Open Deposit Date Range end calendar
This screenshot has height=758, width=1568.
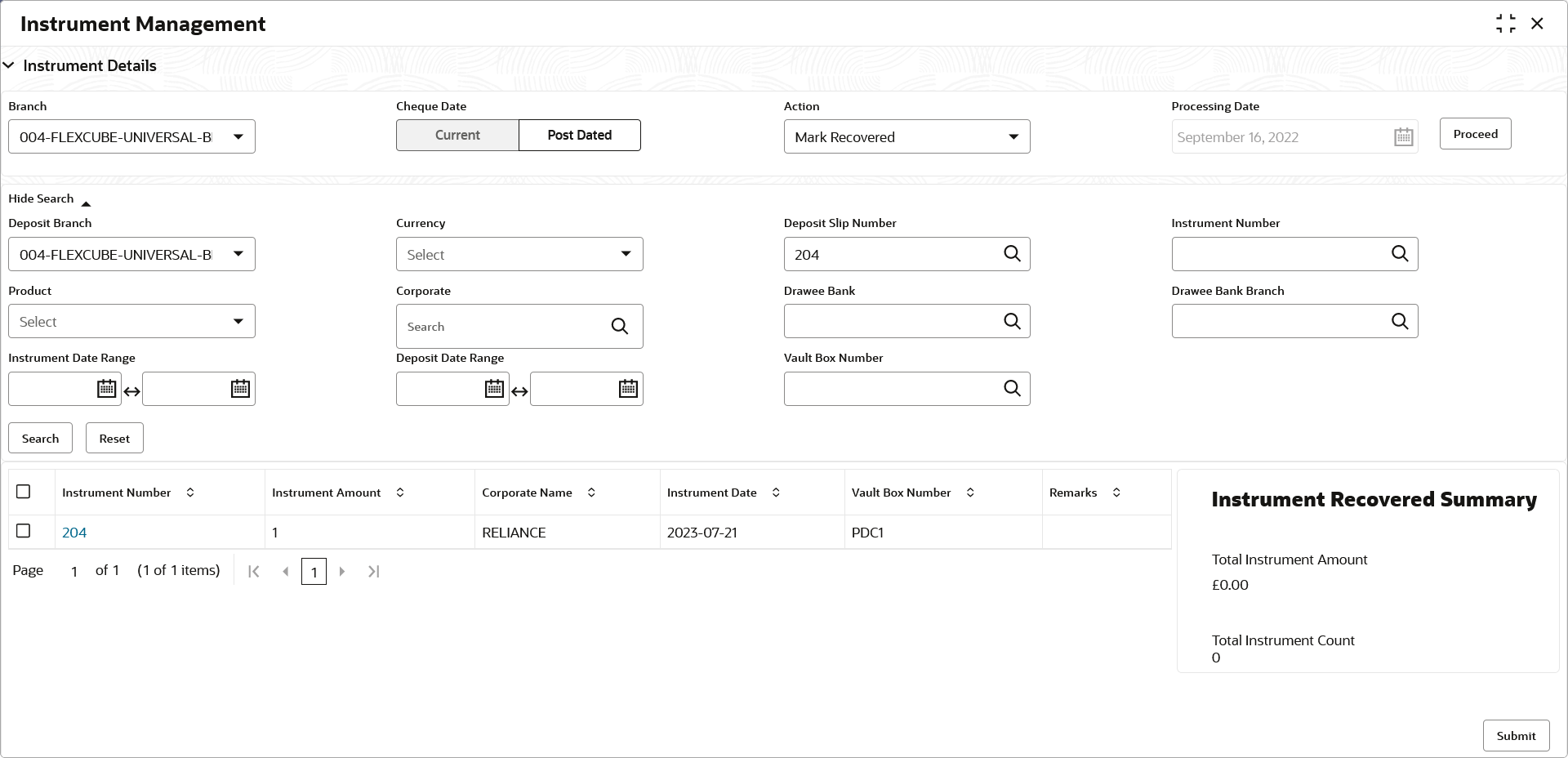[628, 389]
